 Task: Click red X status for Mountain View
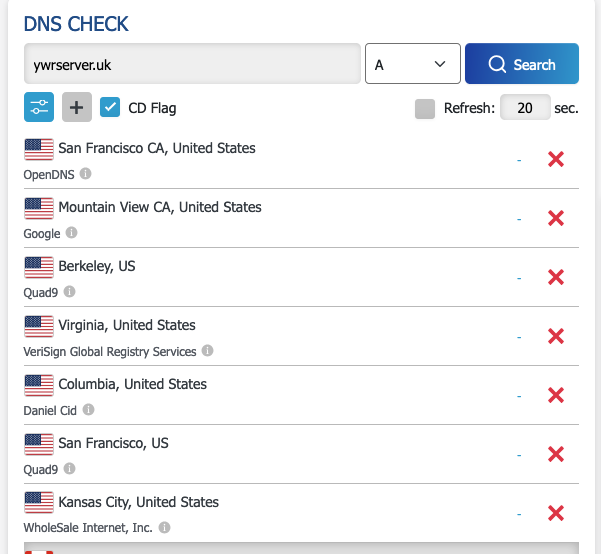[556, 219]
